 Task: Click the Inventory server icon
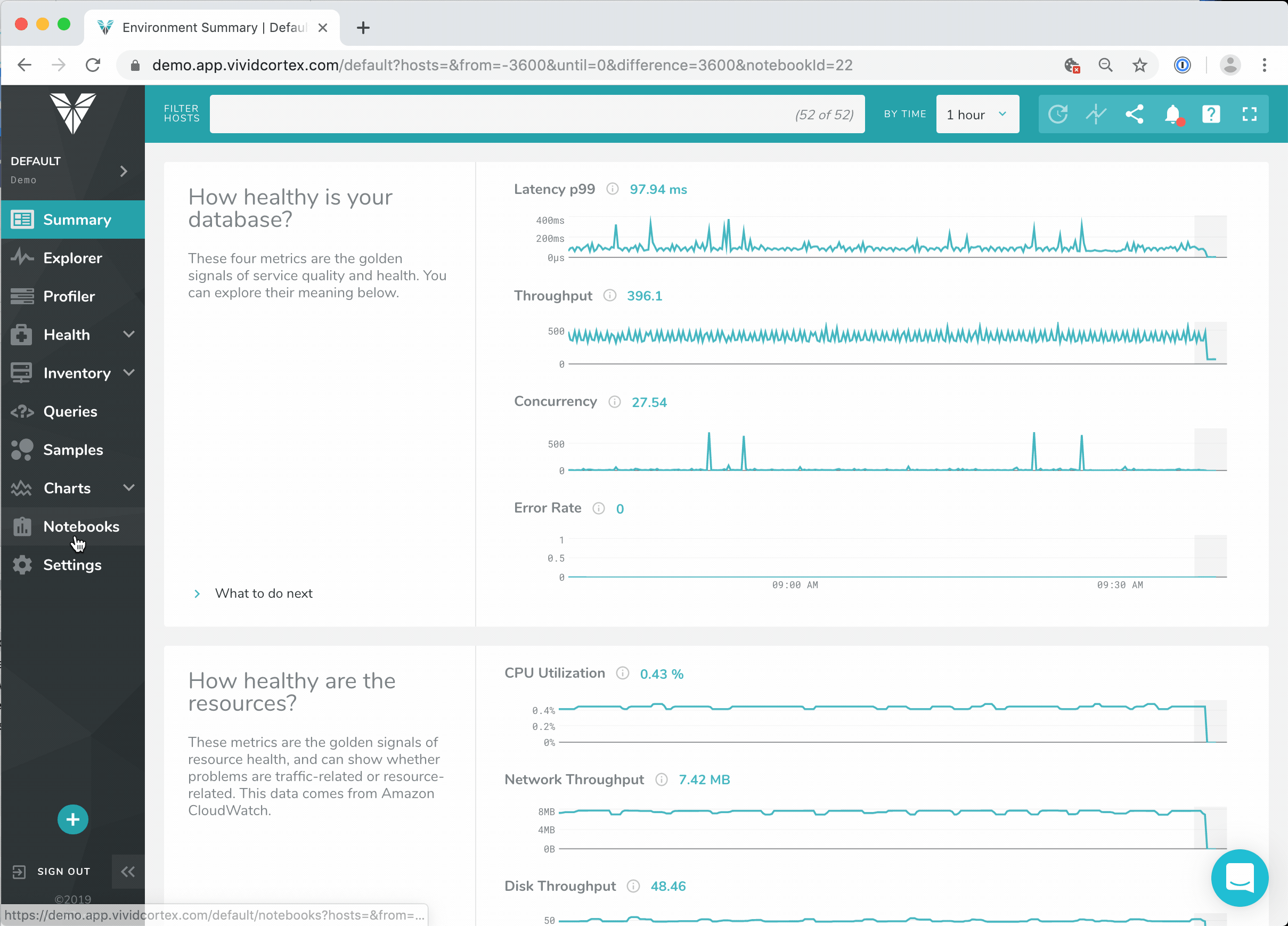click(x=22, y=372)
